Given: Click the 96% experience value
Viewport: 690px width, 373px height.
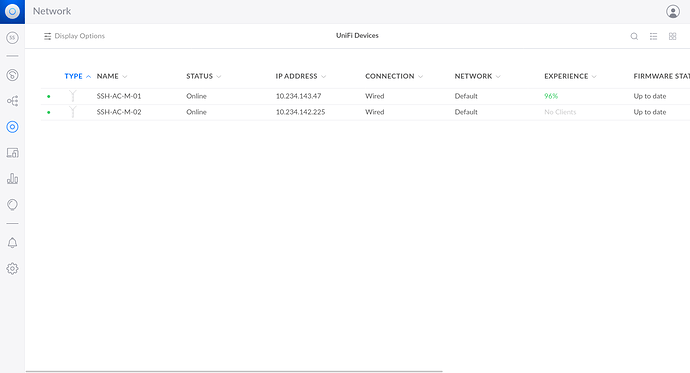Looking at the screenshot, I should coord(551,96).
